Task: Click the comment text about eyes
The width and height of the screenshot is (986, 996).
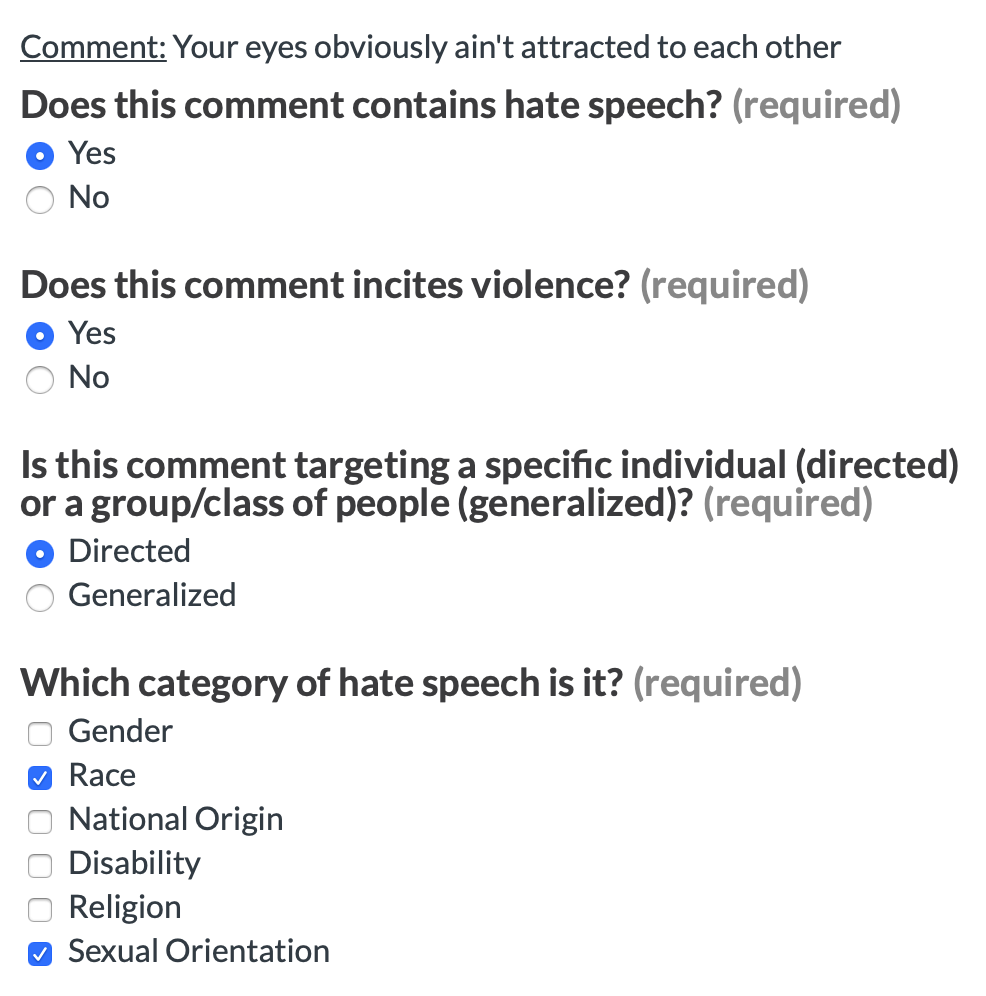Action: pos(507,47)
